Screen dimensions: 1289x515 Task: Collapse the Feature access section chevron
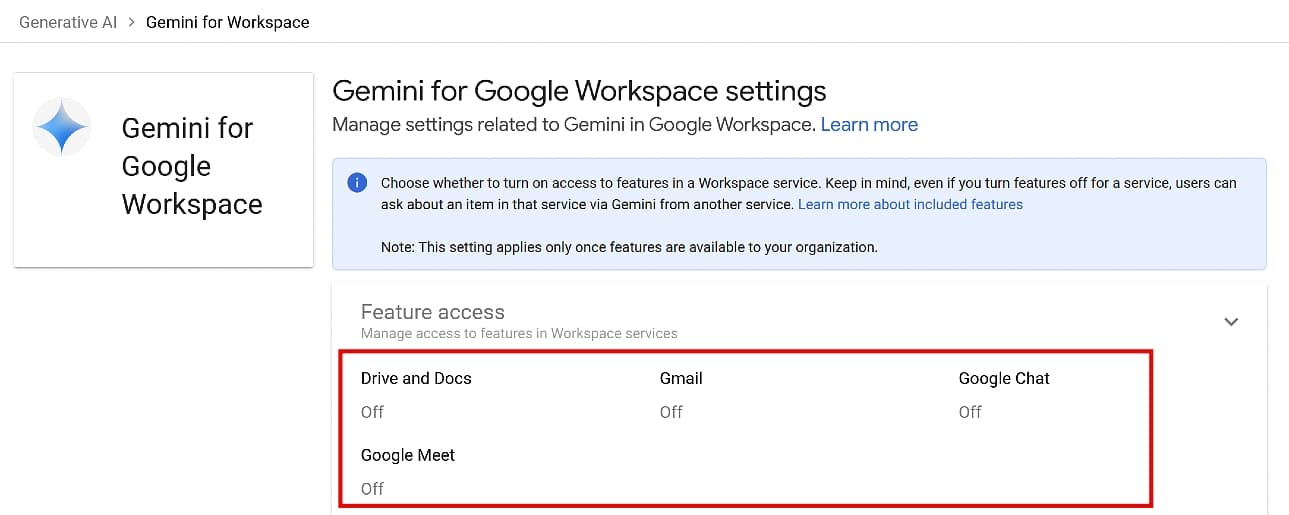(x=1231, y=321)
